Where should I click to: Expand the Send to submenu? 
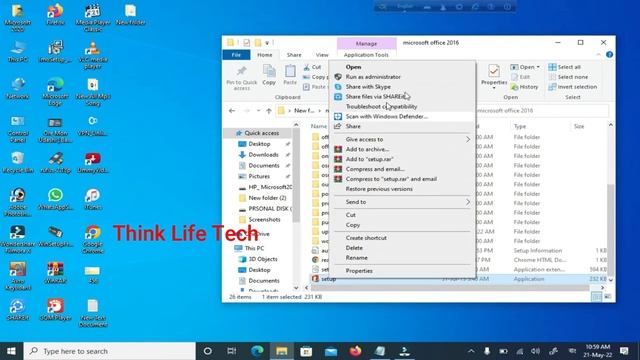(402, 202)
